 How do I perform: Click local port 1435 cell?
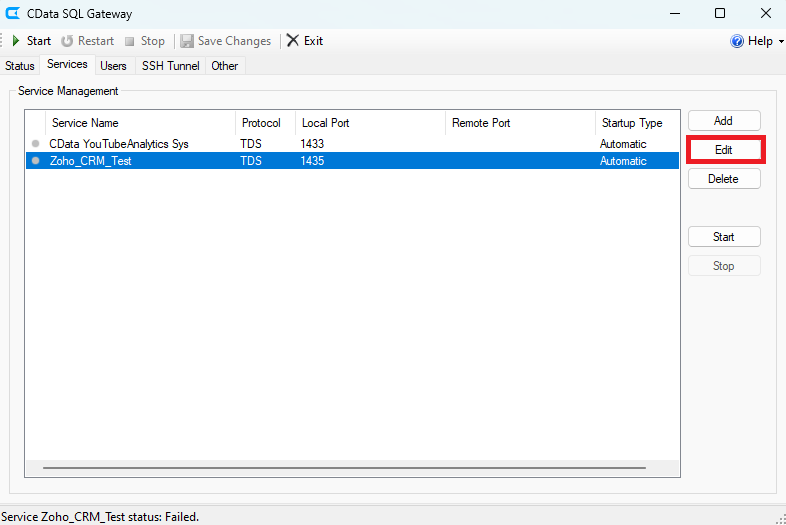point(312,161)
